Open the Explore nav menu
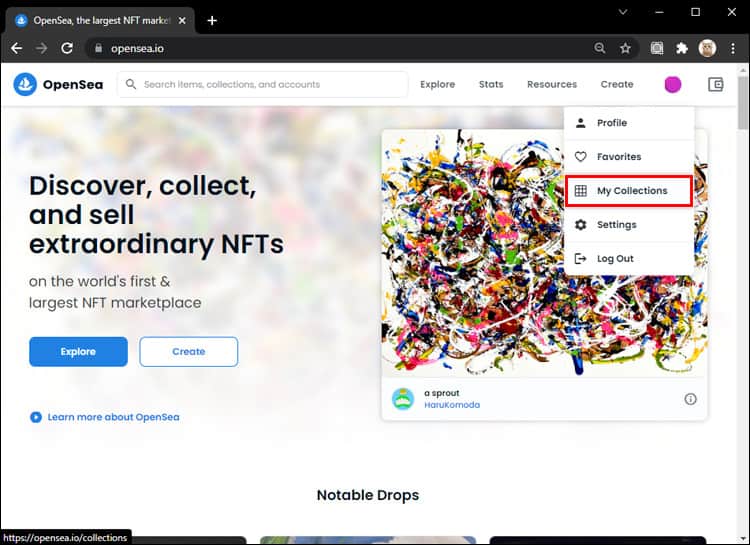The height and width of the screenshot is (545, 750). (438, 84)
